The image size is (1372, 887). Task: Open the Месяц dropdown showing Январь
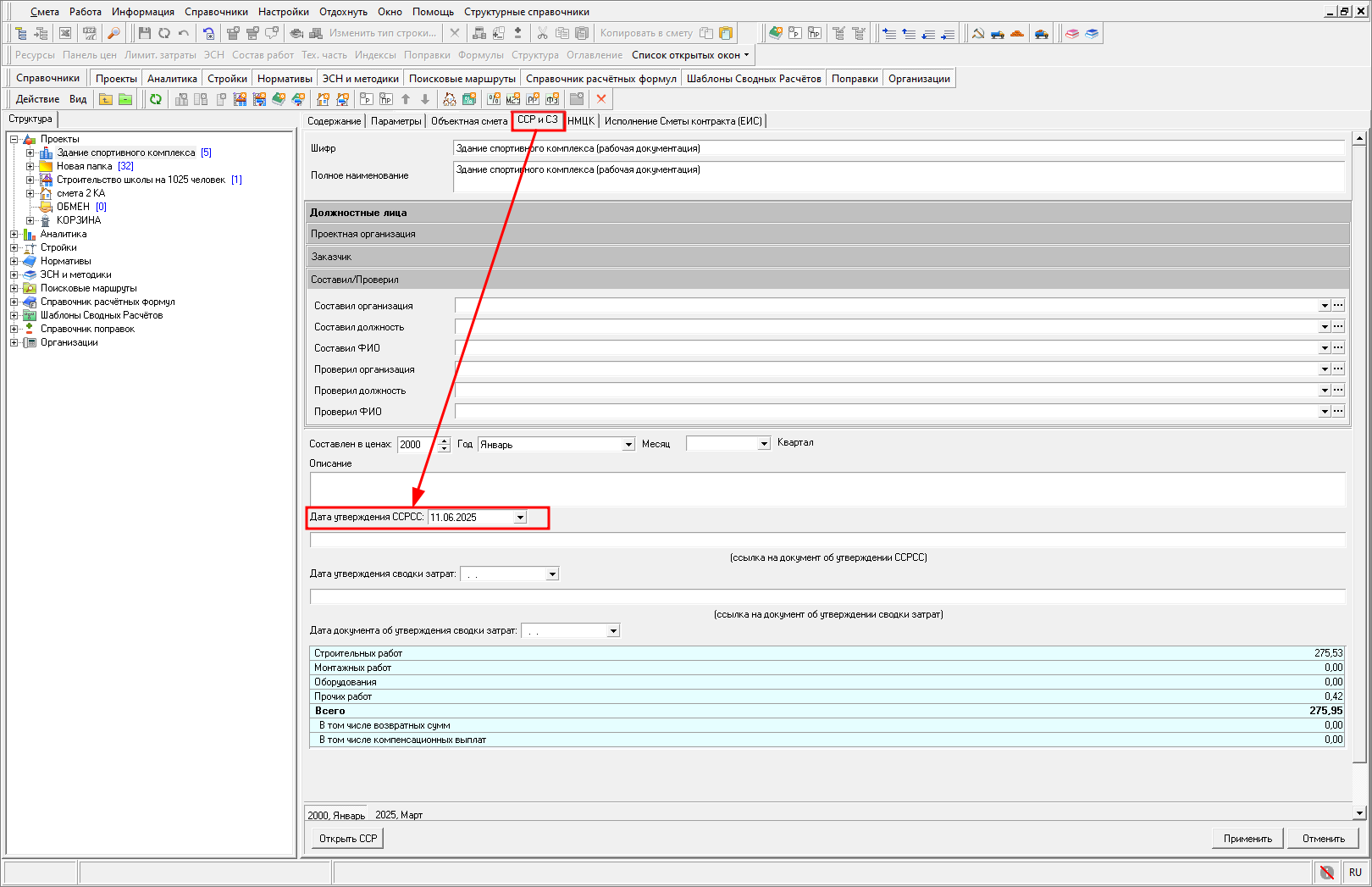point(628,445)
